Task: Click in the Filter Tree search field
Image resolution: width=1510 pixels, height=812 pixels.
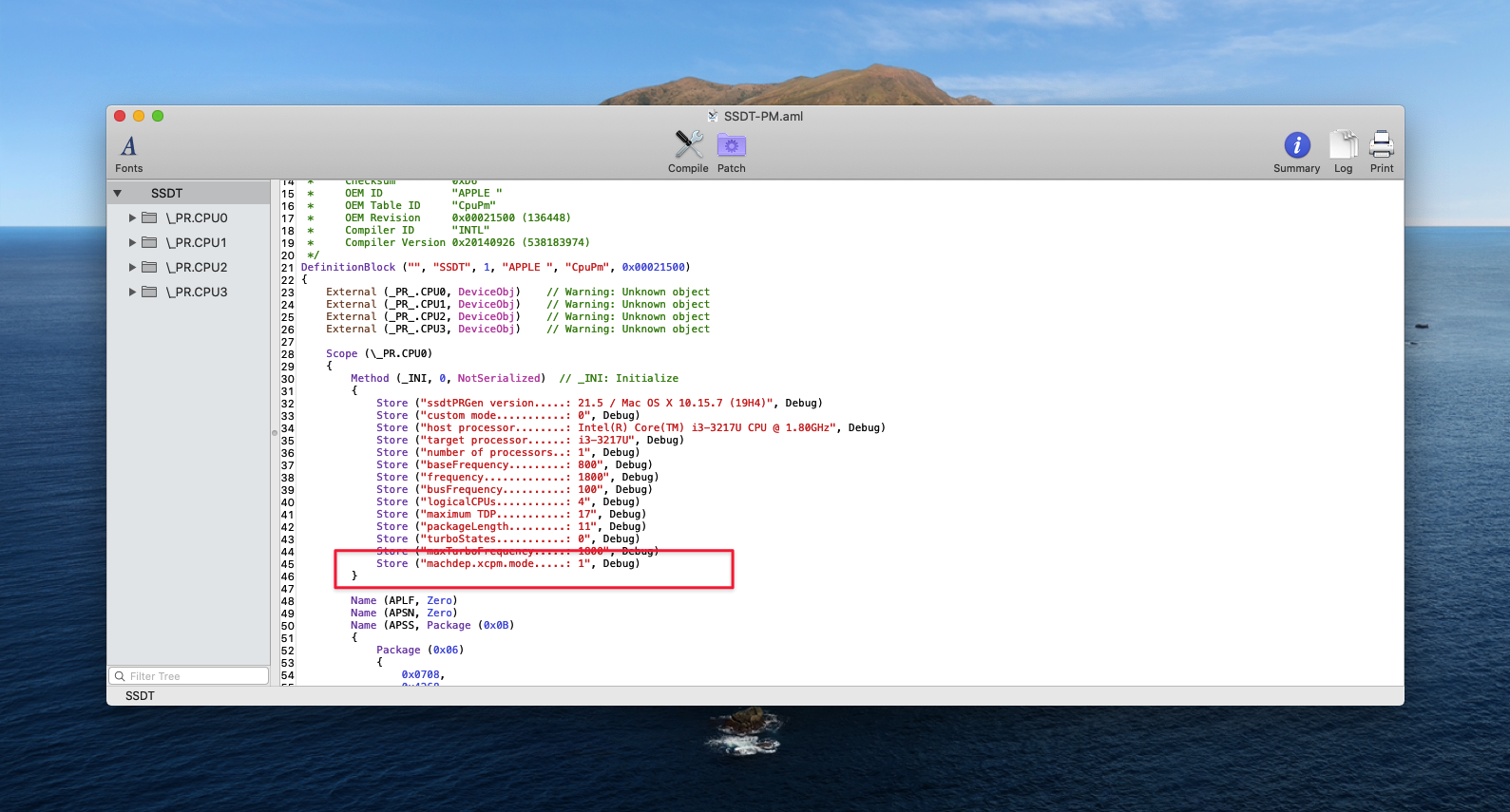Action: click(195, 676)
